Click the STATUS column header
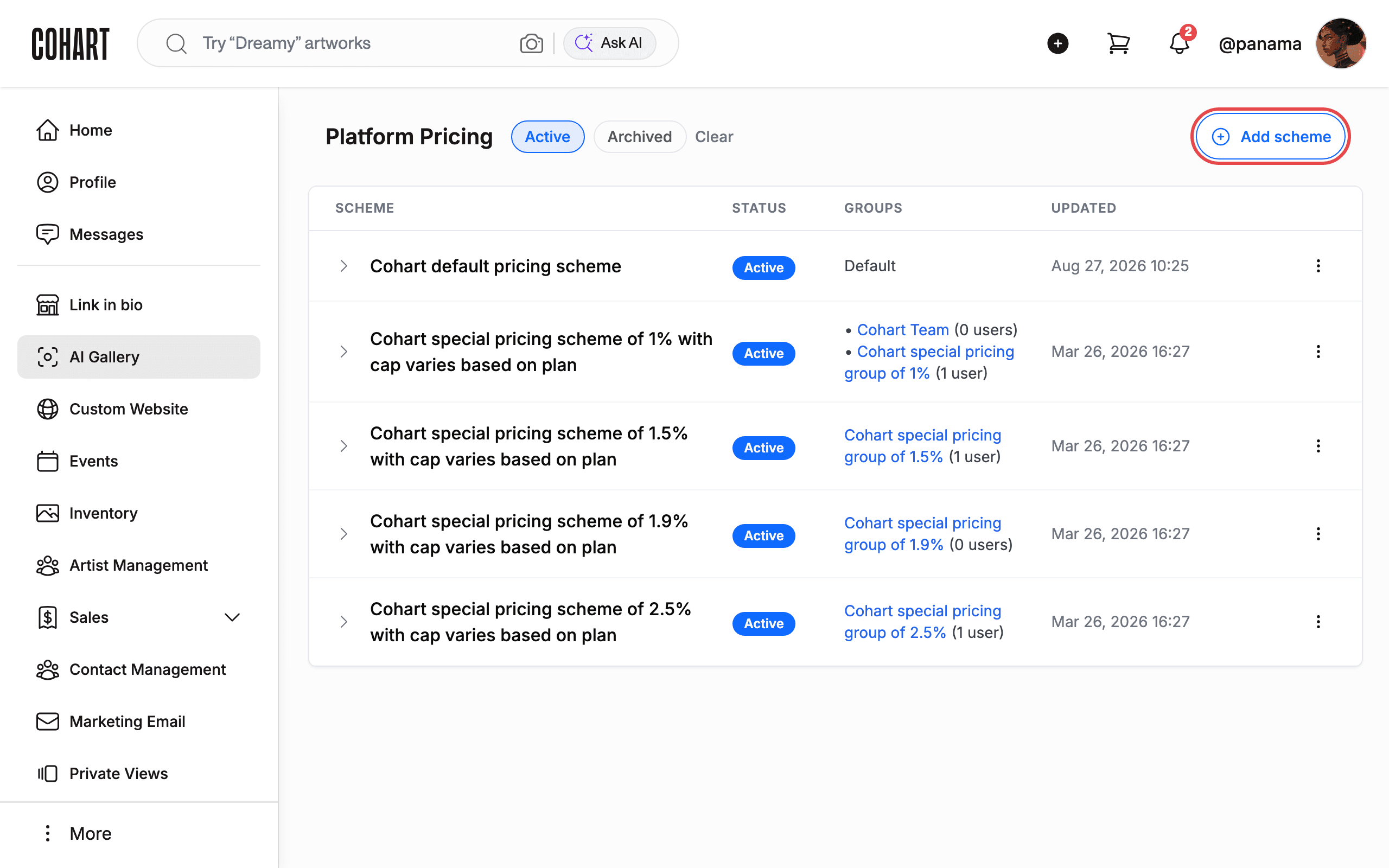 coord(759,208)
